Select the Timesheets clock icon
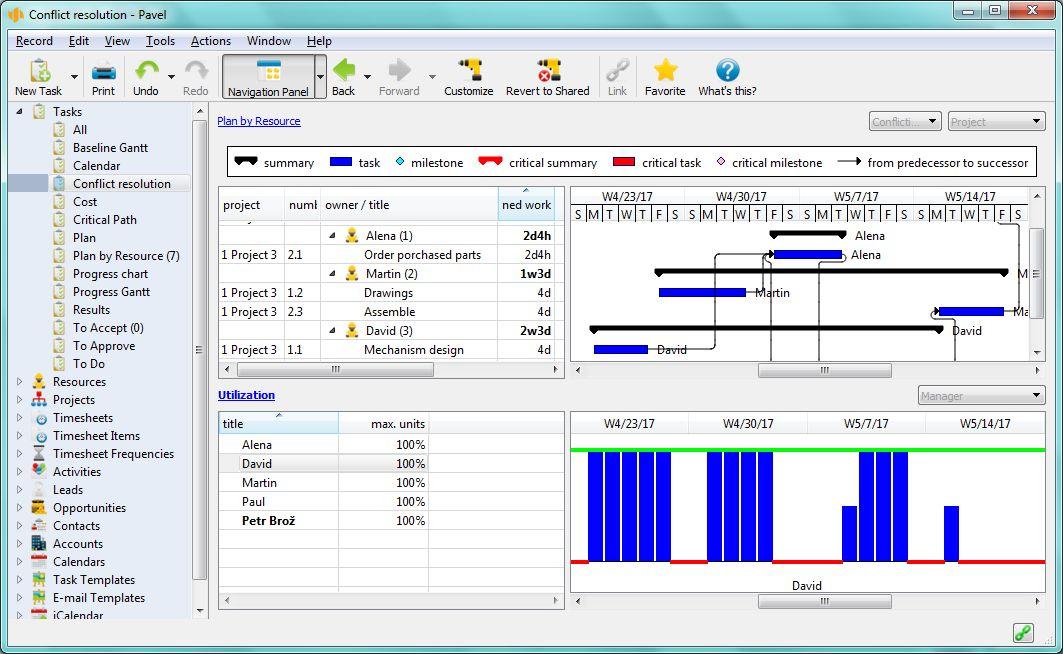This screenshot has height=654, width=1063. tap(41, 418)
